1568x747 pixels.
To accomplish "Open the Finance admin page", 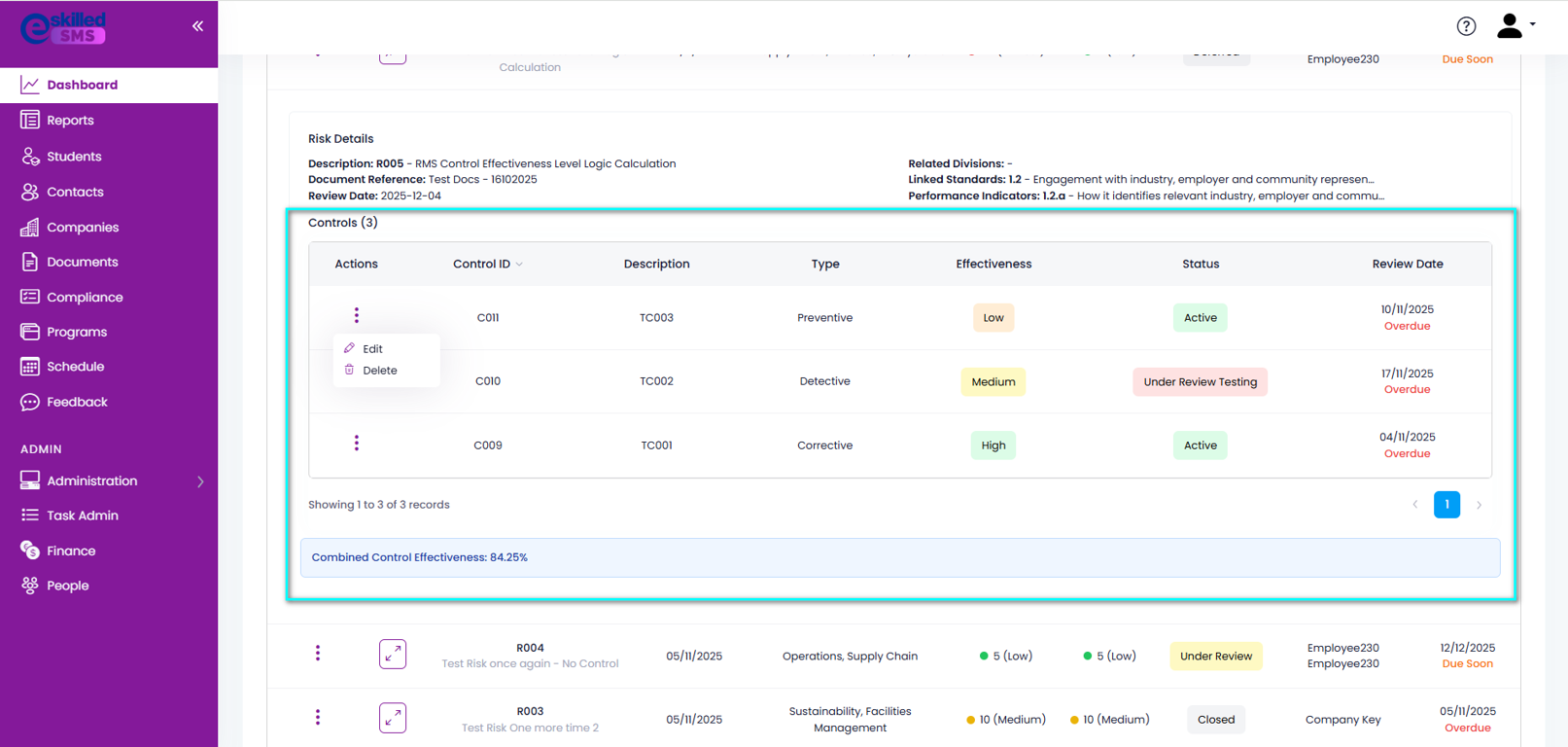I will point(71,551).
